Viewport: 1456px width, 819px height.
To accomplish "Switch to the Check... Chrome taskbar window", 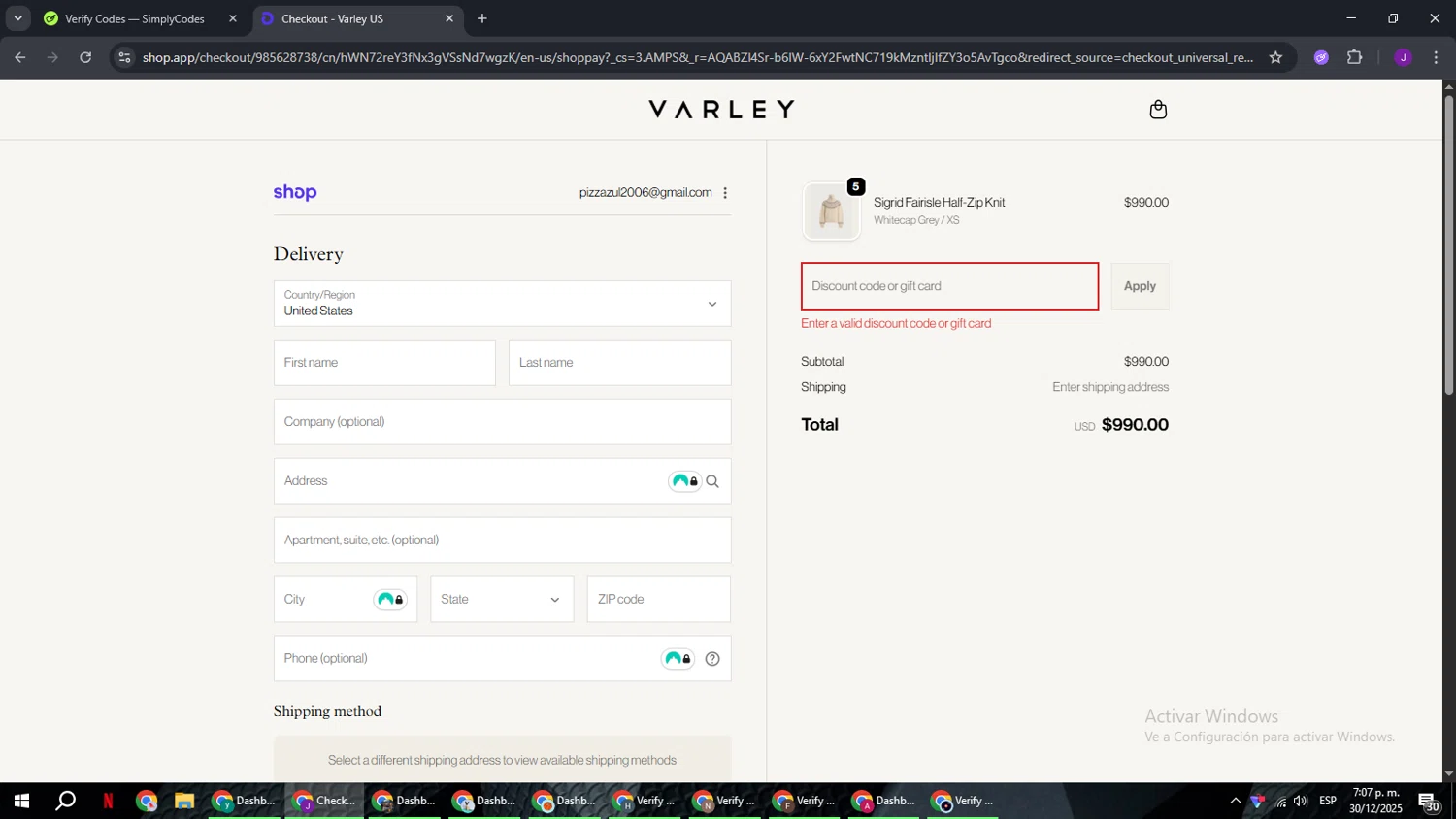I will click(x=325, y=802).
